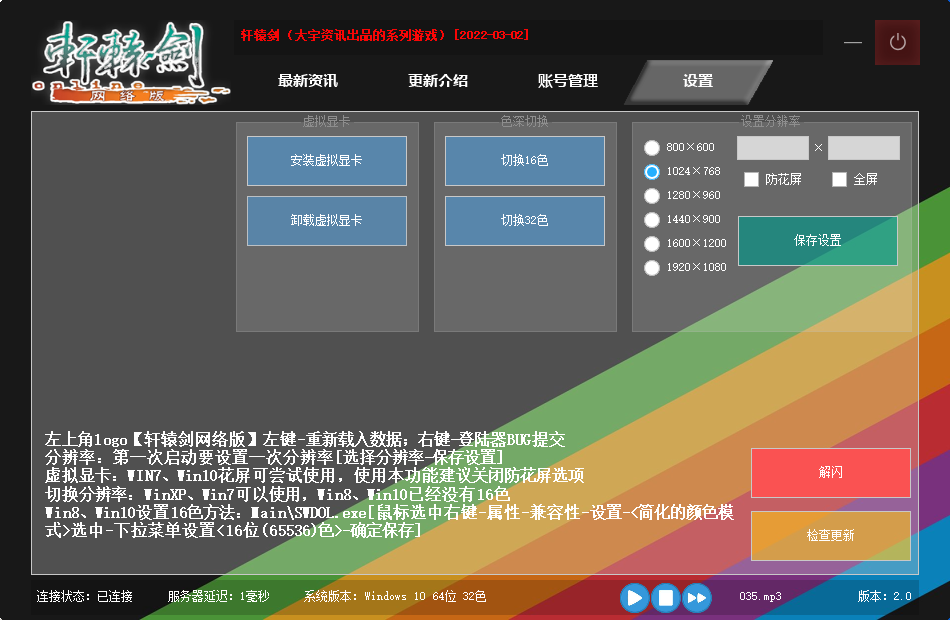
Task: Select the 800×600 resolution option
Action: 652,147
